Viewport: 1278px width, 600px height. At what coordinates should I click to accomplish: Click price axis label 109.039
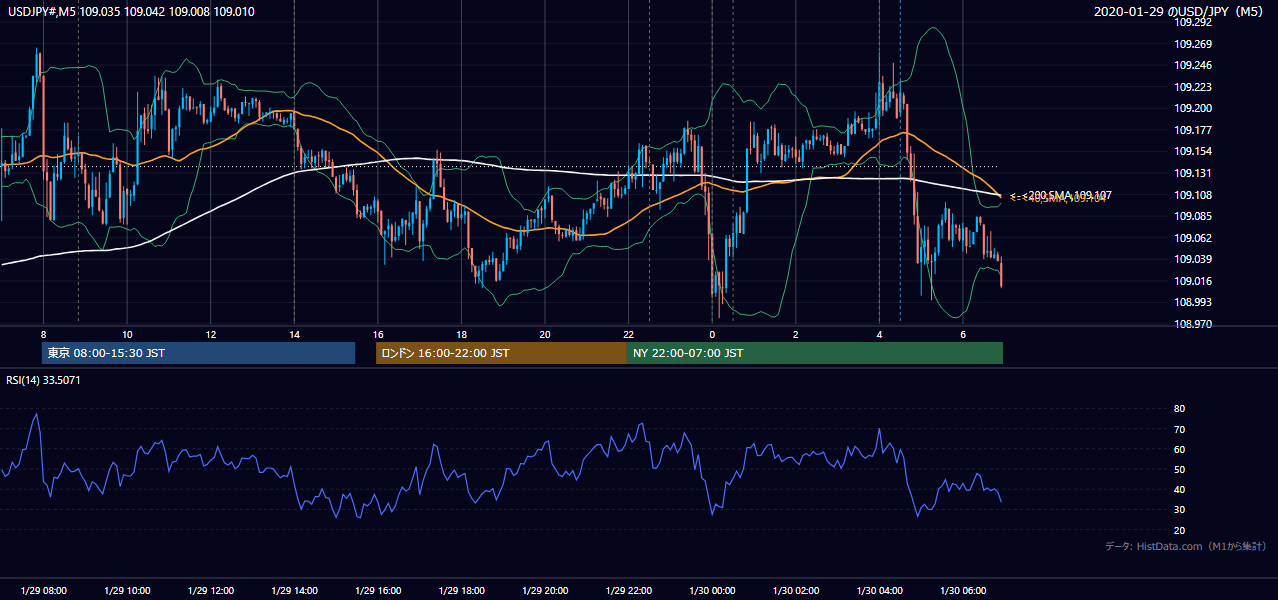[1193, 259]
